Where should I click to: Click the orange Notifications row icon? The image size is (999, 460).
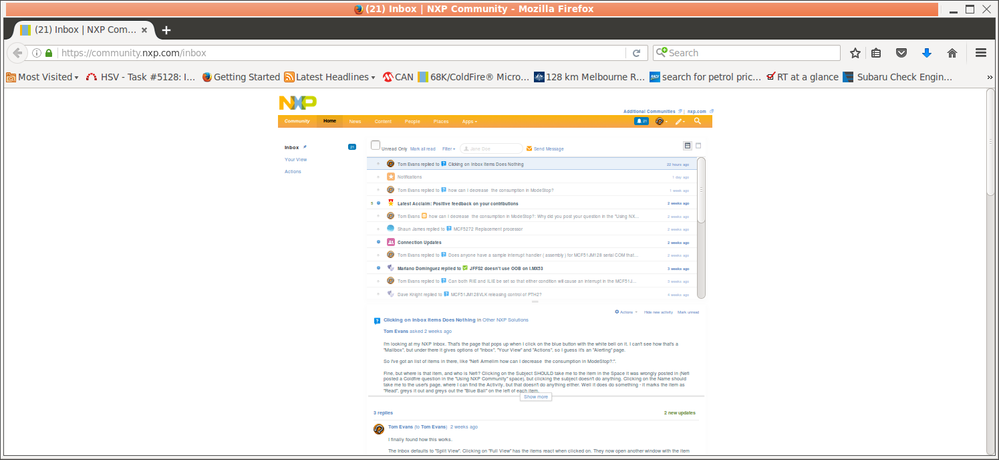pos(391,176)
